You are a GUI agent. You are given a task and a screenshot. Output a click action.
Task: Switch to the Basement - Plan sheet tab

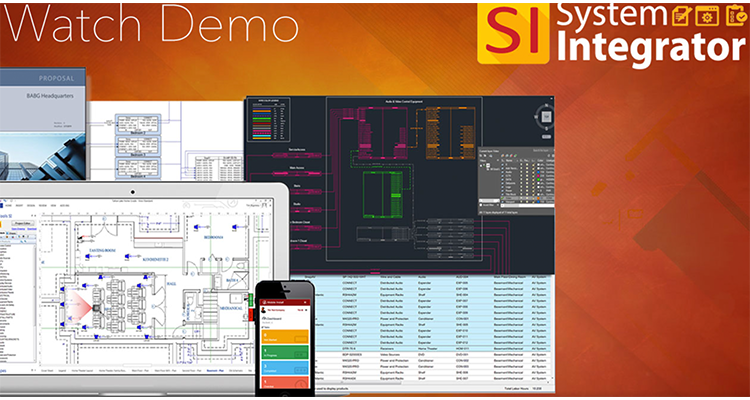point(216,371)
